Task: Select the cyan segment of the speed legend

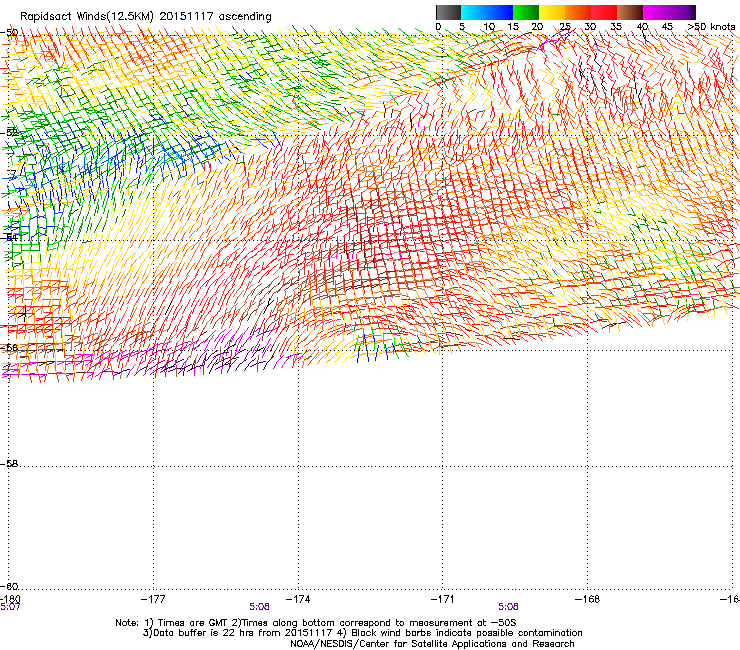Action: coord(474,12)
